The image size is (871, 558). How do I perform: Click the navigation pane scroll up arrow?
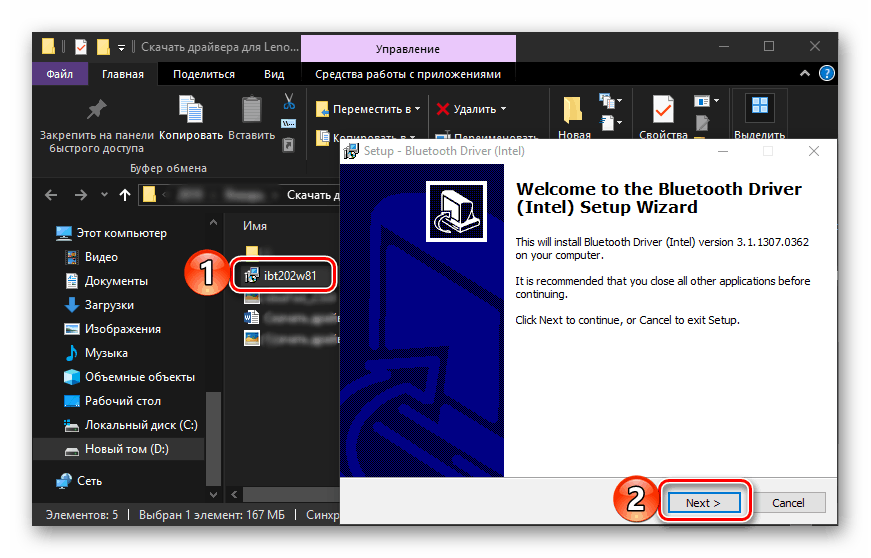tap(213, 223)
